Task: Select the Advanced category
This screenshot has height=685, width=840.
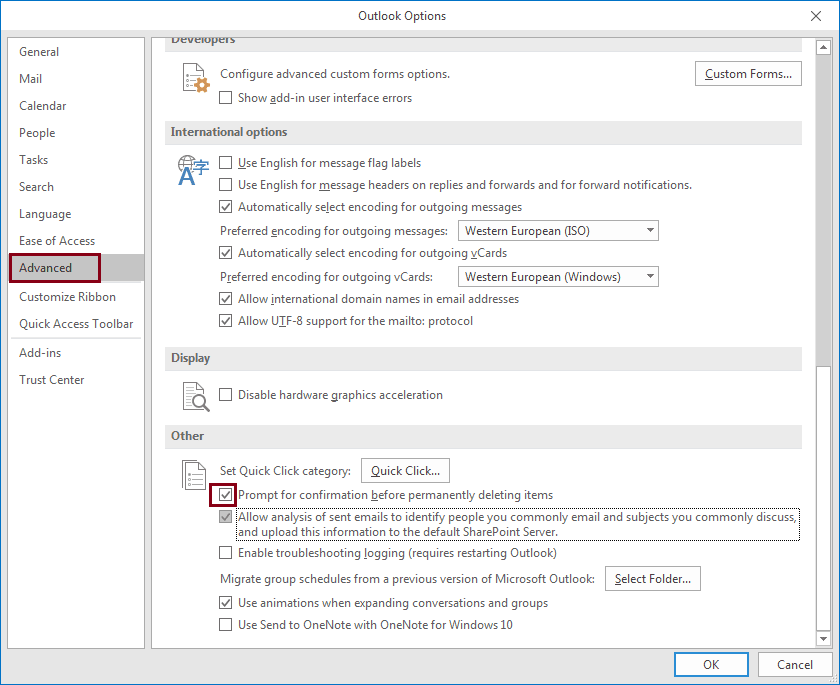Action: [x=76, y=268]
